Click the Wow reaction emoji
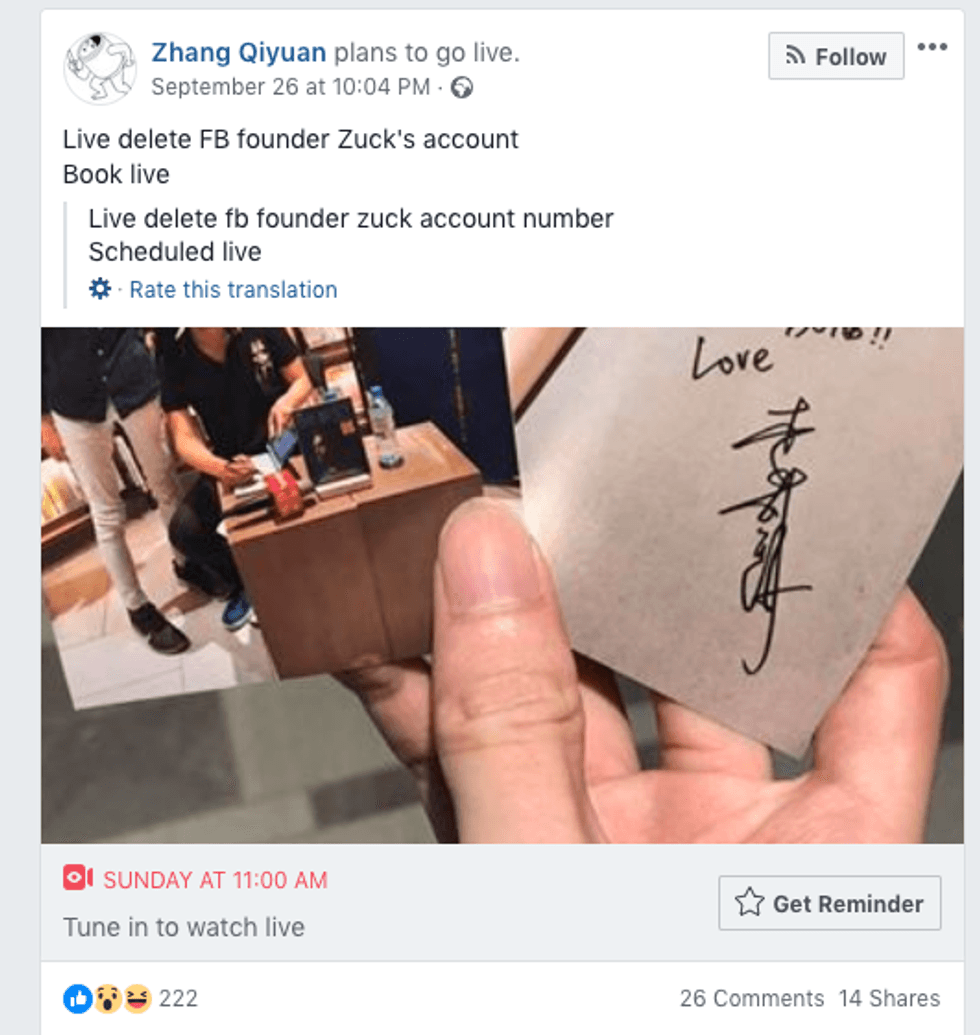The height and width of the screenshot is (1035, 980). 107,999
